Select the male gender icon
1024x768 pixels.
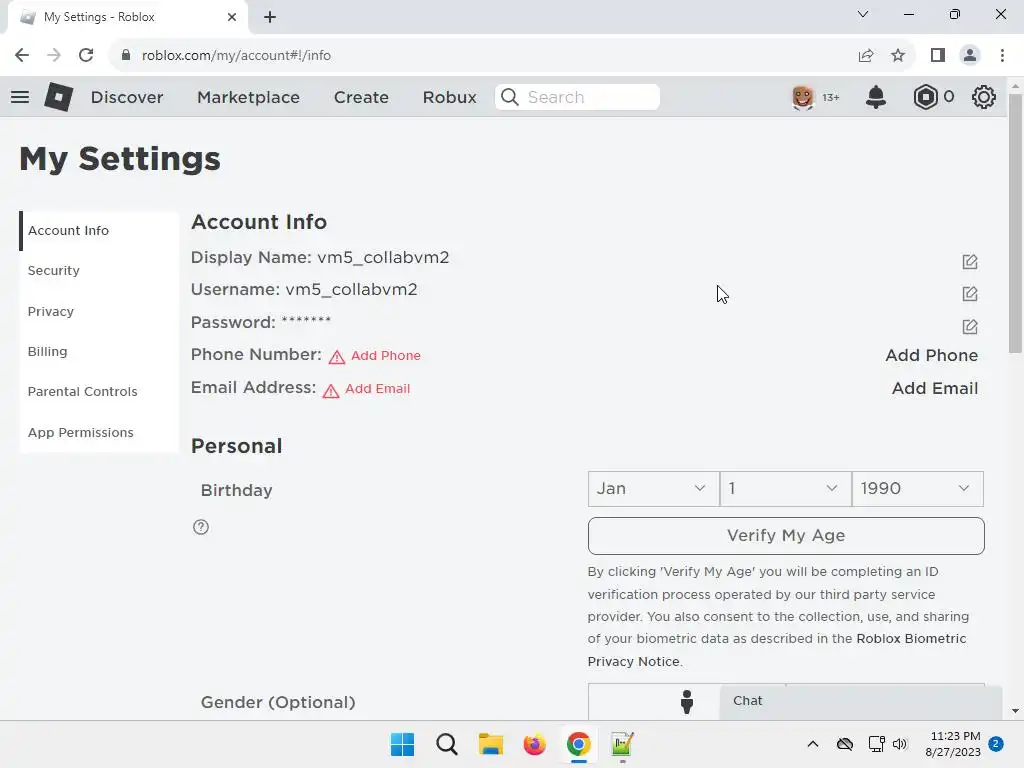pyautogui.click(x=686, y=702)
